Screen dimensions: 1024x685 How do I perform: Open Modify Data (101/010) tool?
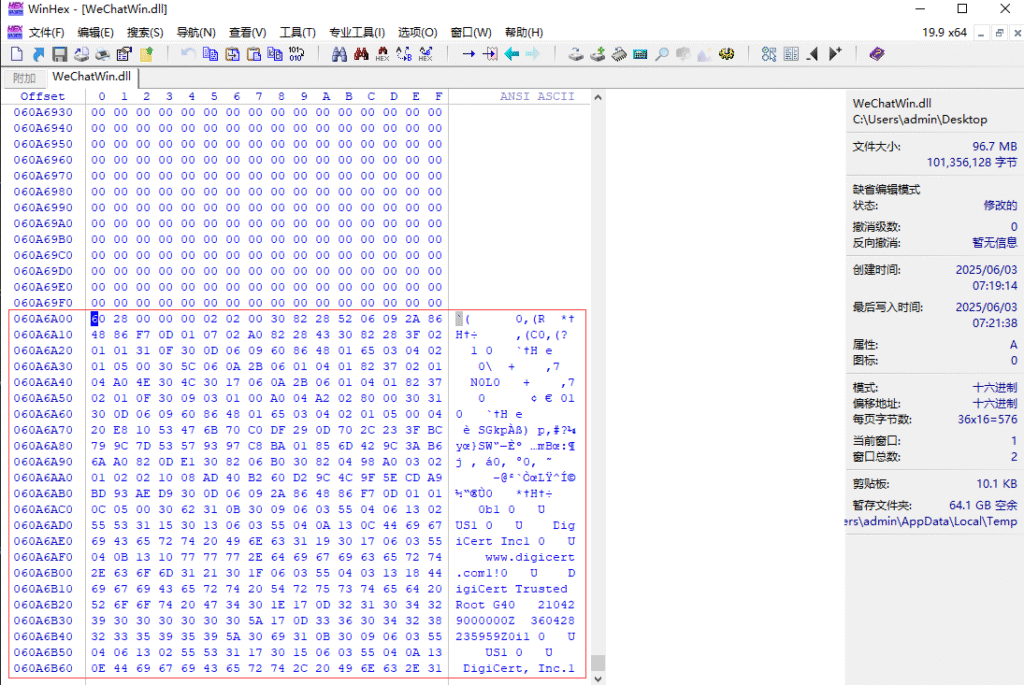[296, 54]
